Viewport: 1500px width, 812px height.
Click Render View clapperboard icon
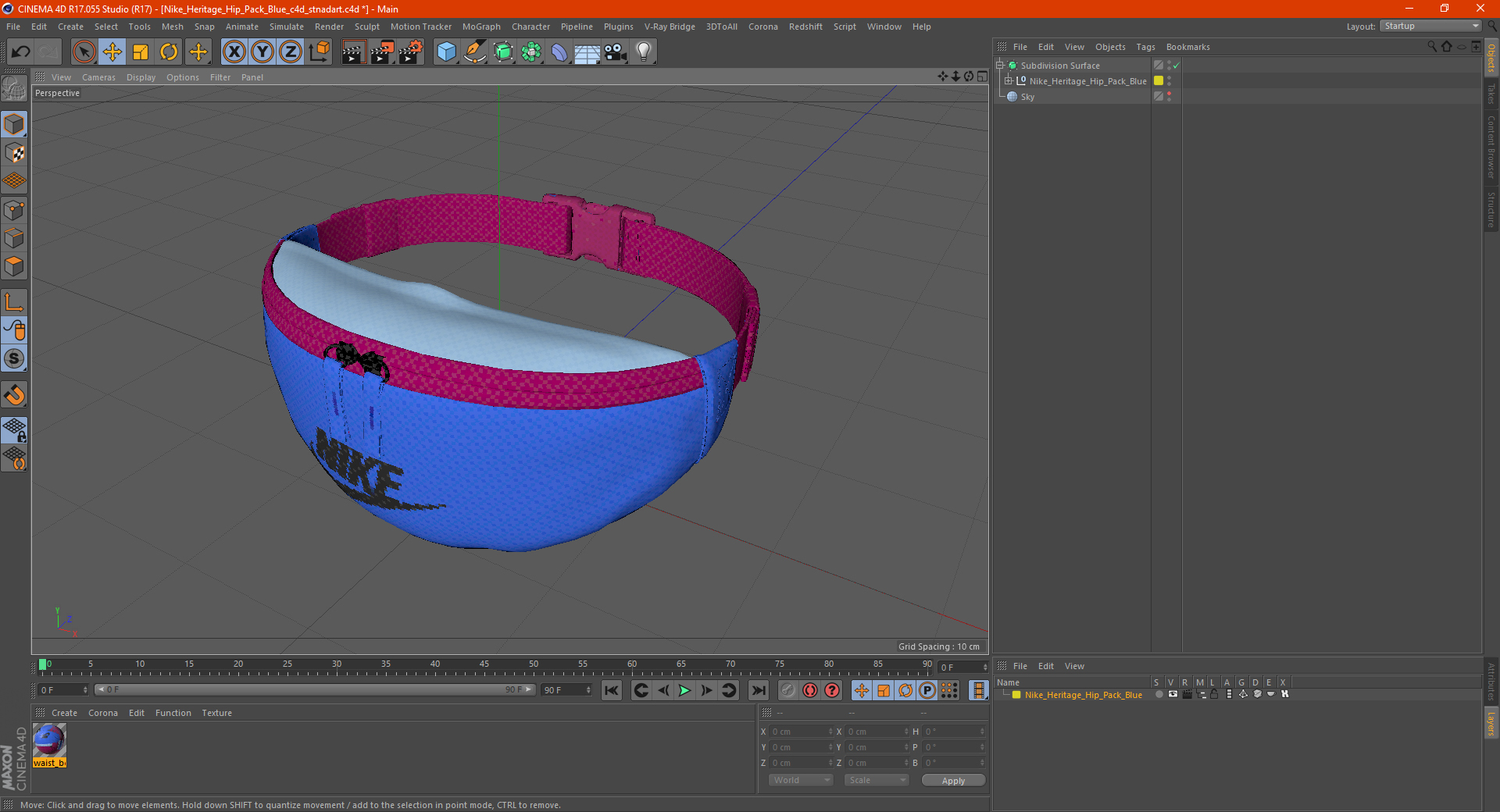(353, 52)
